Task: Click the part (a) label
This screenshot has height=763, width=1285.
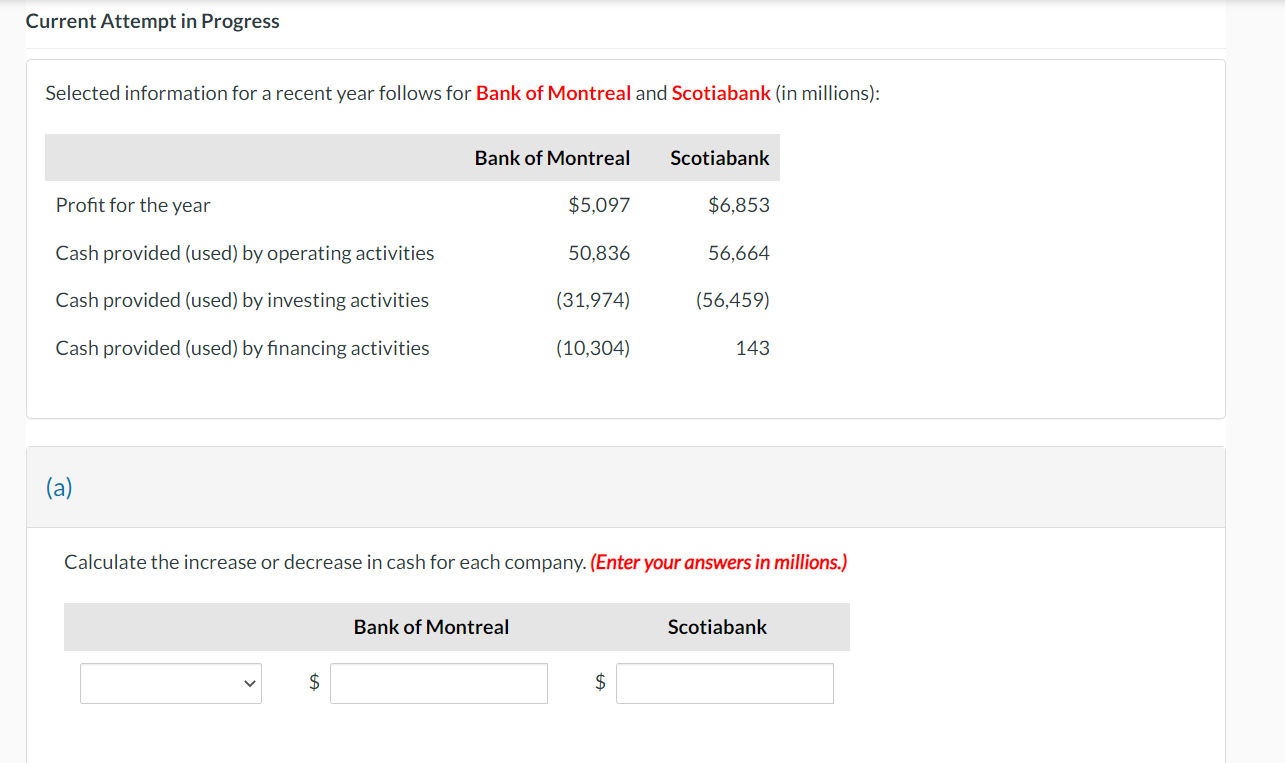Action: (59, 487)
